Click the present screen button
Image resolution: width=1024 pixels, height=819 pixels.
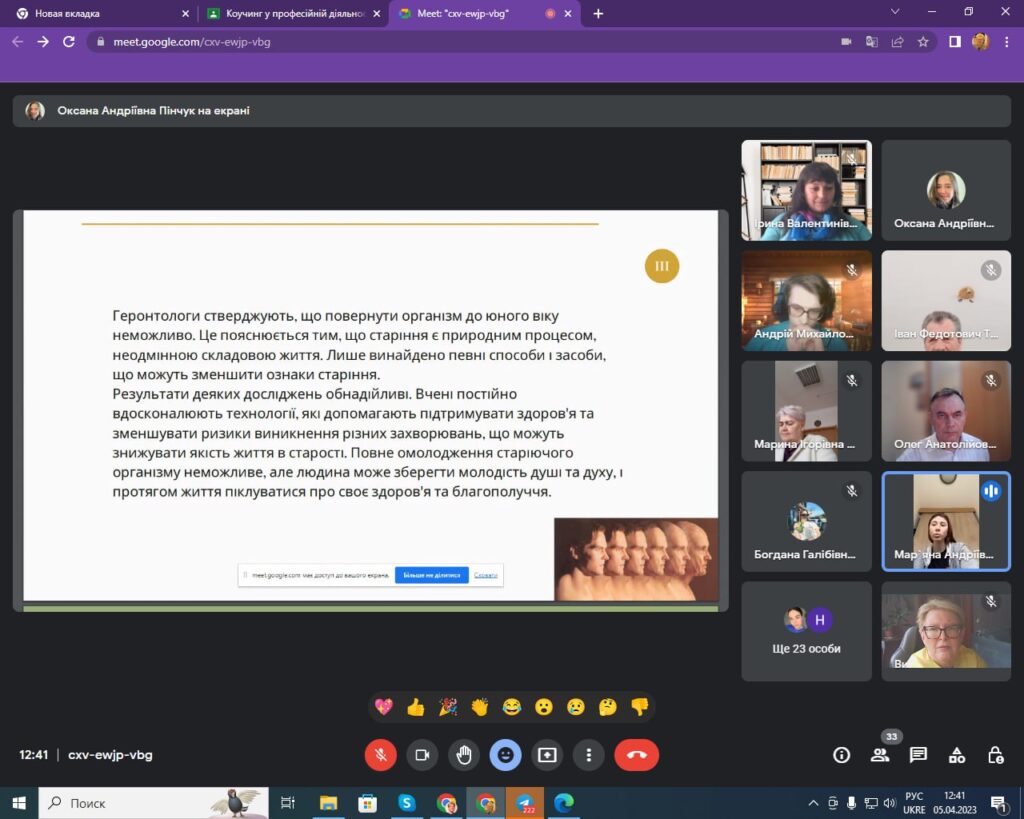pyautogui.click(x=547, y=755)
